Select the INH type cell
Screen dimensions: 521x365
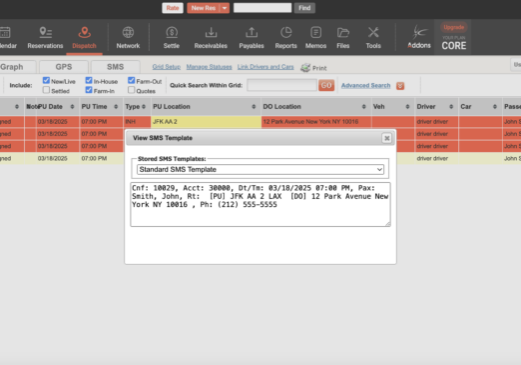(137, 122)
